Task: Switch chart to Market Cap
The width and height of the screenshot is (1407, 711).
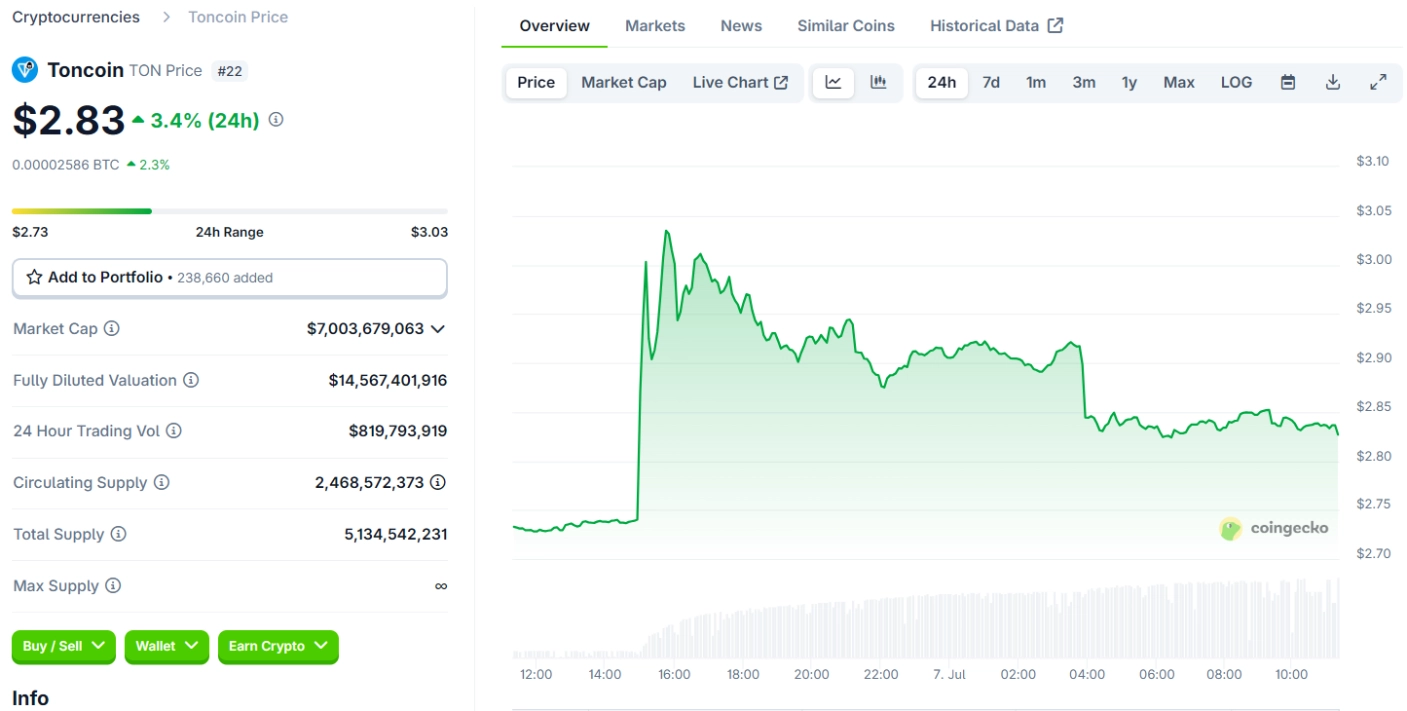Action: point(624,83)
